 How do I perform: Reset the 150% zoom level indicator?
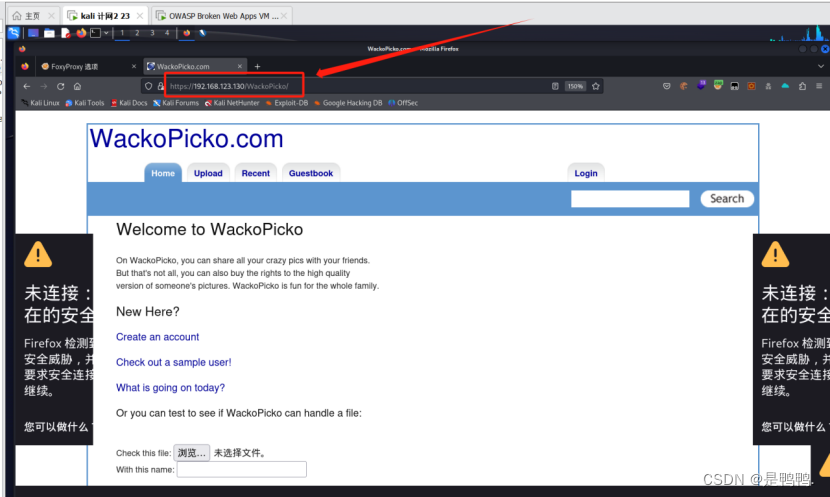(575, 86)
